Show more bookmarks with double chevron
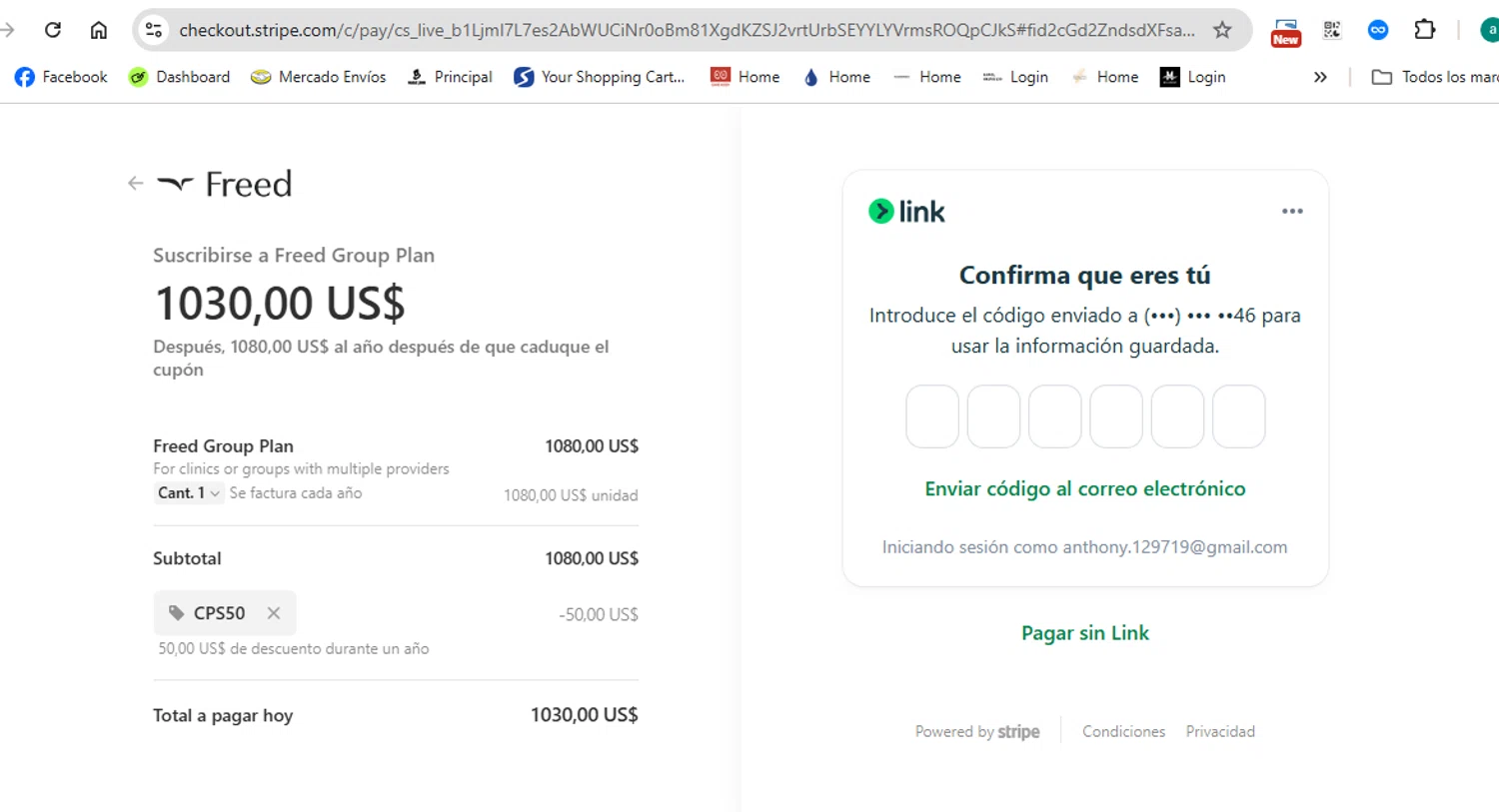1499x812 pixels. 1320,77
